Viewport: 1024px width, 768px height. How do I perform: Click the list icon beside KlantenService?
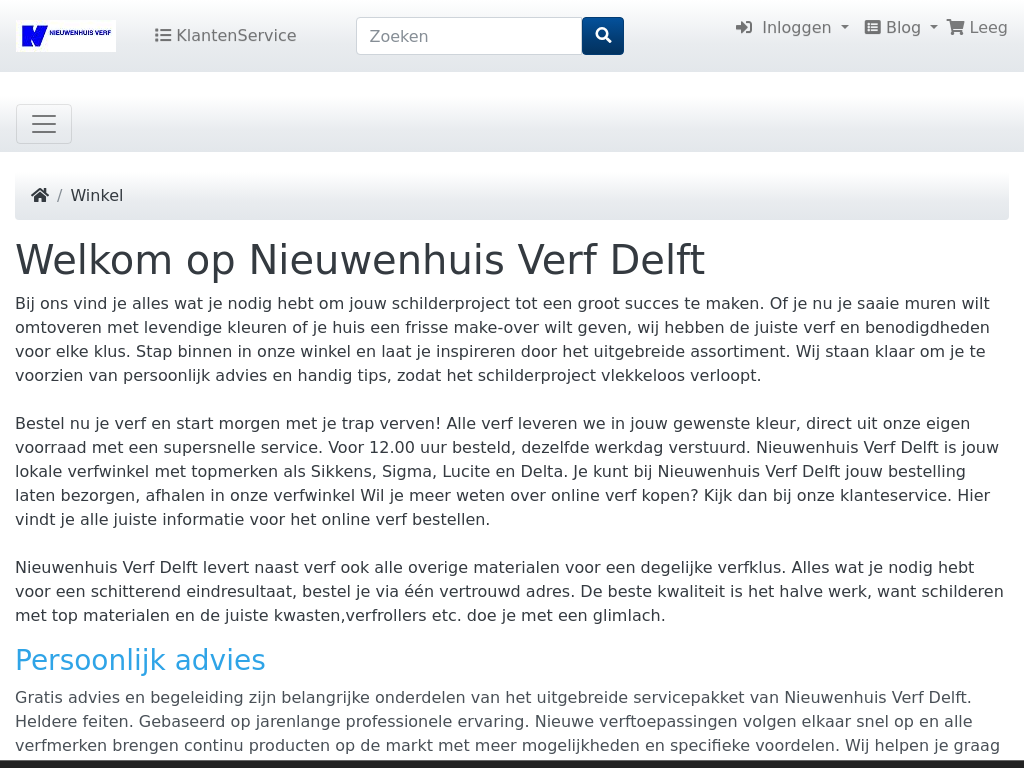click(x=163, y=36)
